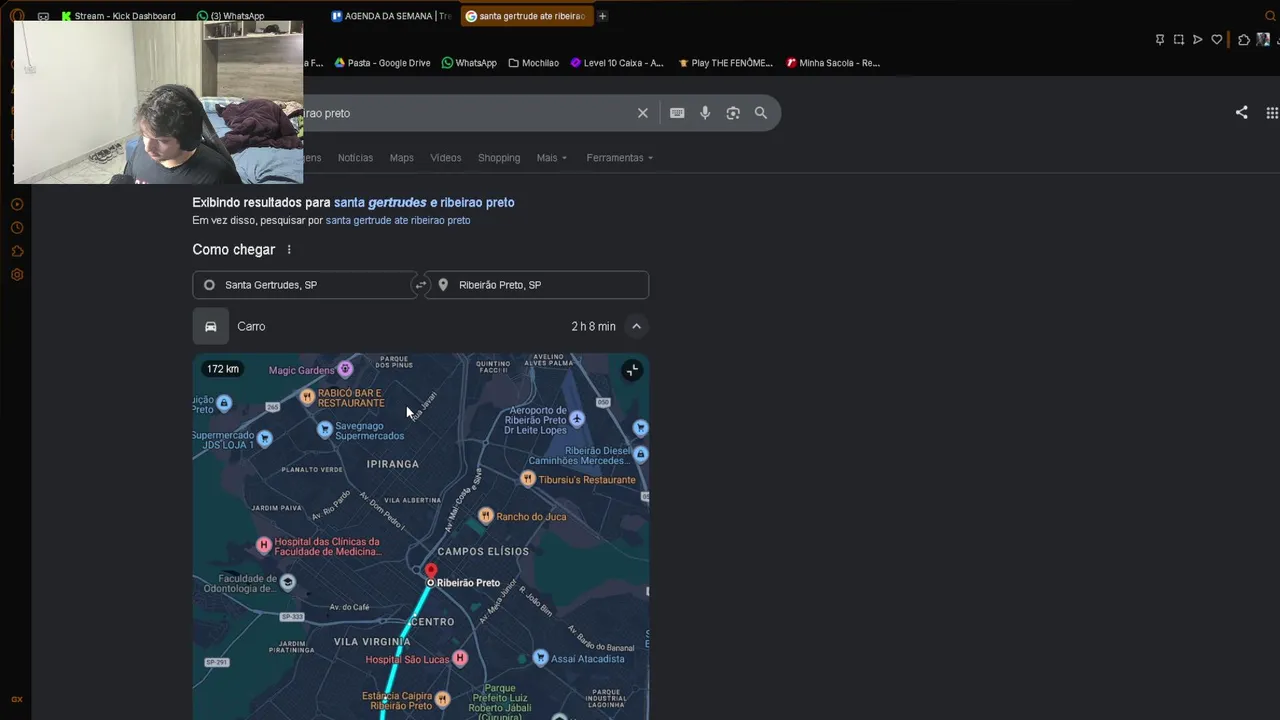Switch to the Notícias results tab
The height and width of the screenshot is (720, 1280).
355,158
